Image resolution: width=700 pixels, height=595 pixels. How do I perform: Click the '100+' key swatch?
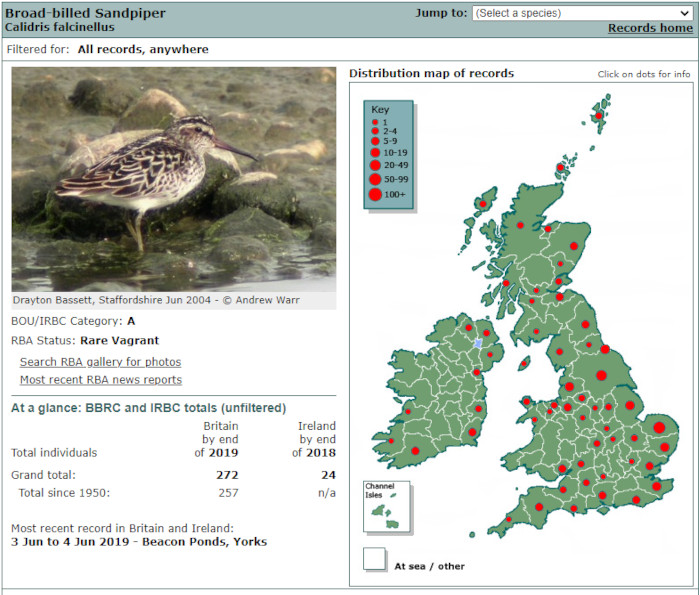[x=375, y=194]
